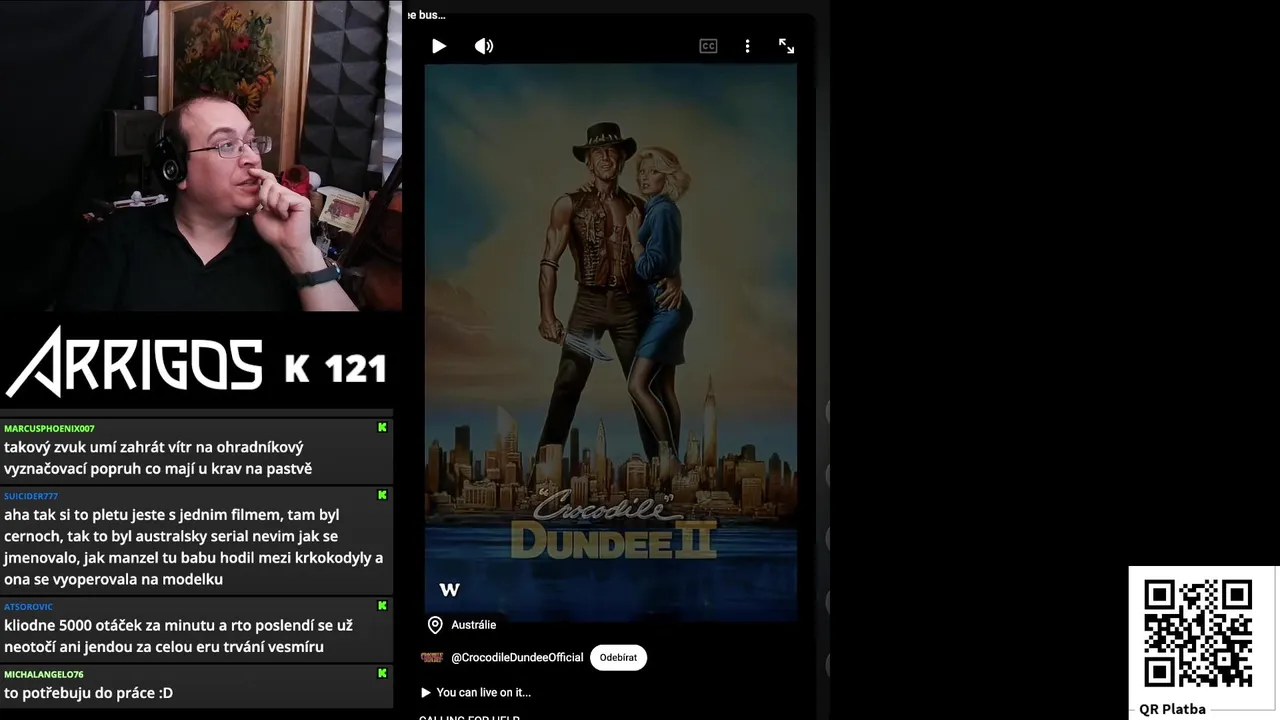Select the Crocodile Dundee II poster image
The image size is (1280, 720).
(610, 342)
